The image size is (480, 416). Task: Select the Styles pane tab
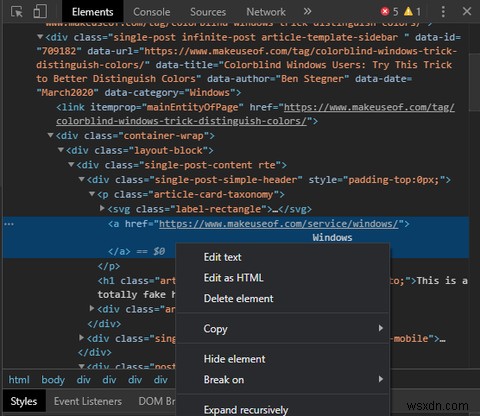[x=24, y=401]
